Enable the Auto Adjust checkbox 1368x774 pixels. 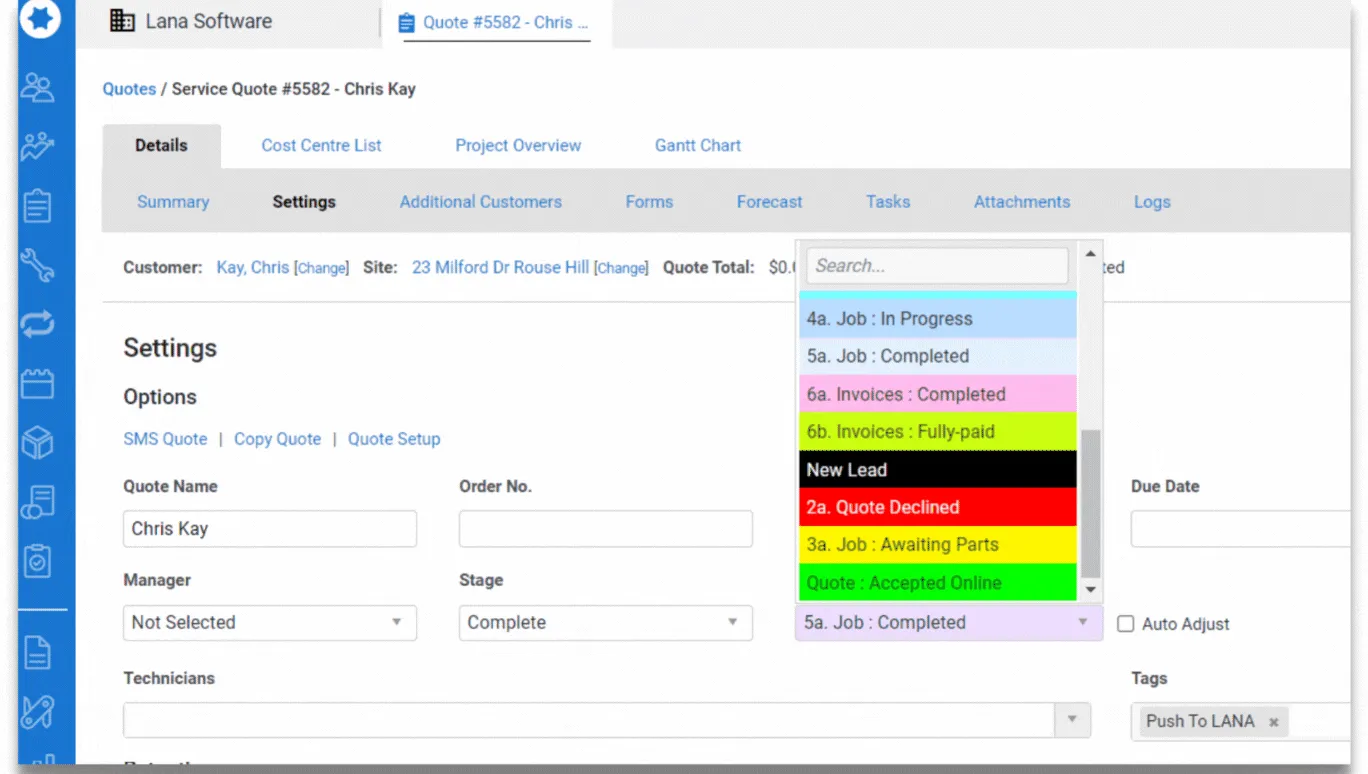pos(1126,623)
